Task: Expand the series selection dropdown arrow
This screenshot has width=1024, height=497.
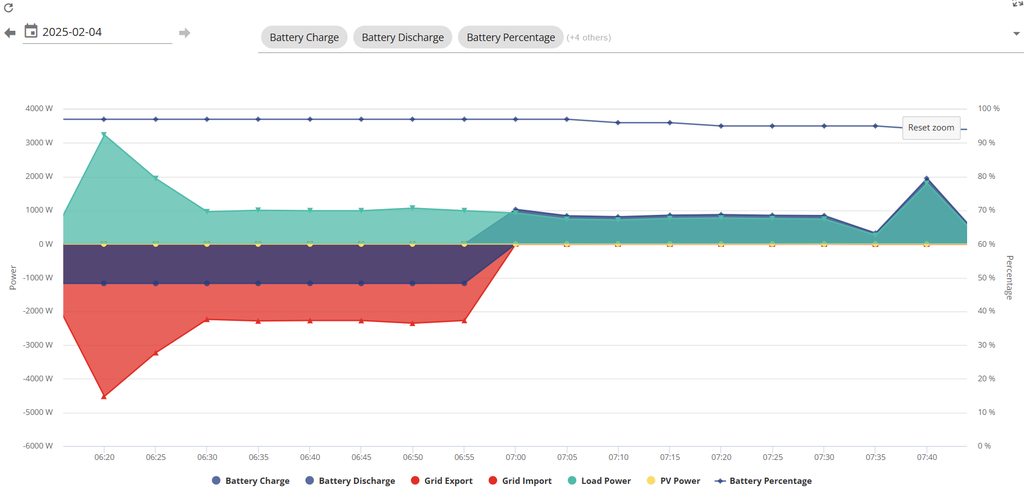Action: (x=1016, y=33)
